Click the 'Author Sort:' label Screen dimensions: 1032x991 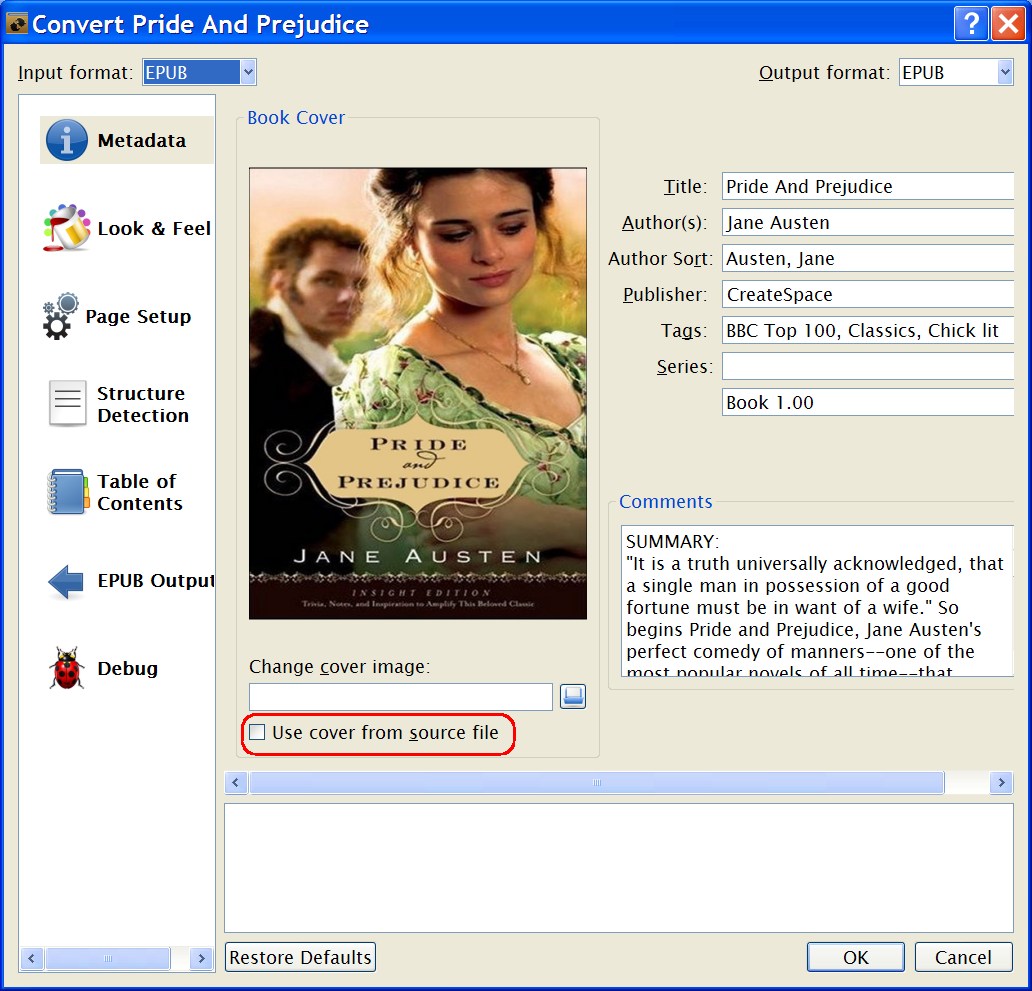coord(660,259)
